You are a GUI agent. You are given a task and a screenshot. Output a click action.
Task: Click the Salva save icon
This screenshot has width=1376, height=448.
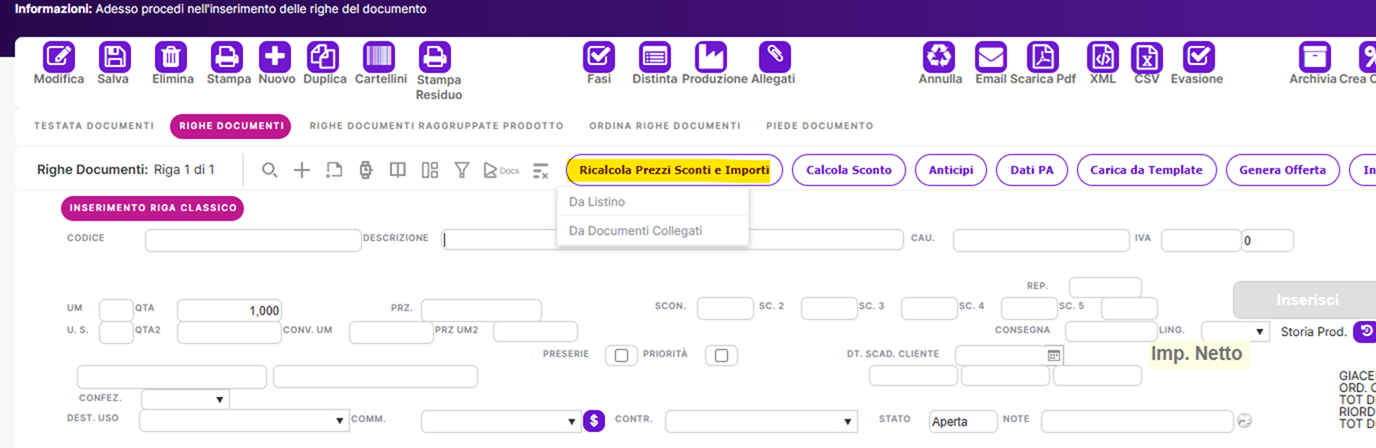tap(114, 56)
